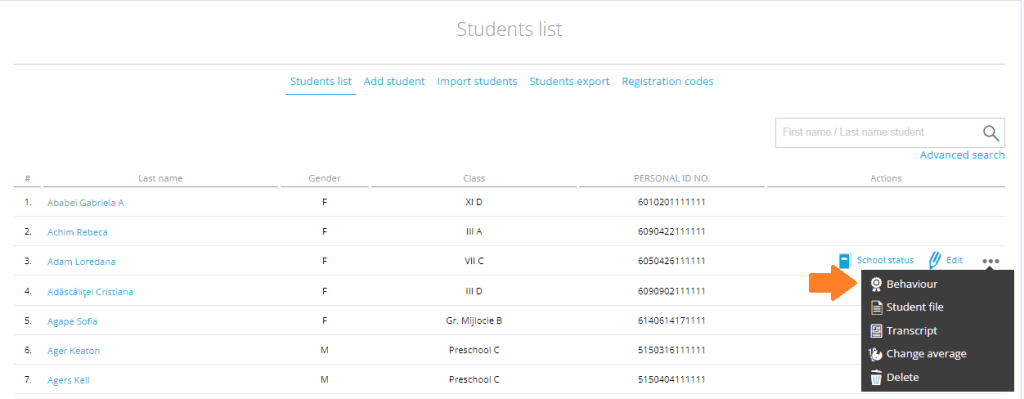Click the Delete trash icon
The height and width of the screenshot is (399, 1024).
tap(876, 377)
